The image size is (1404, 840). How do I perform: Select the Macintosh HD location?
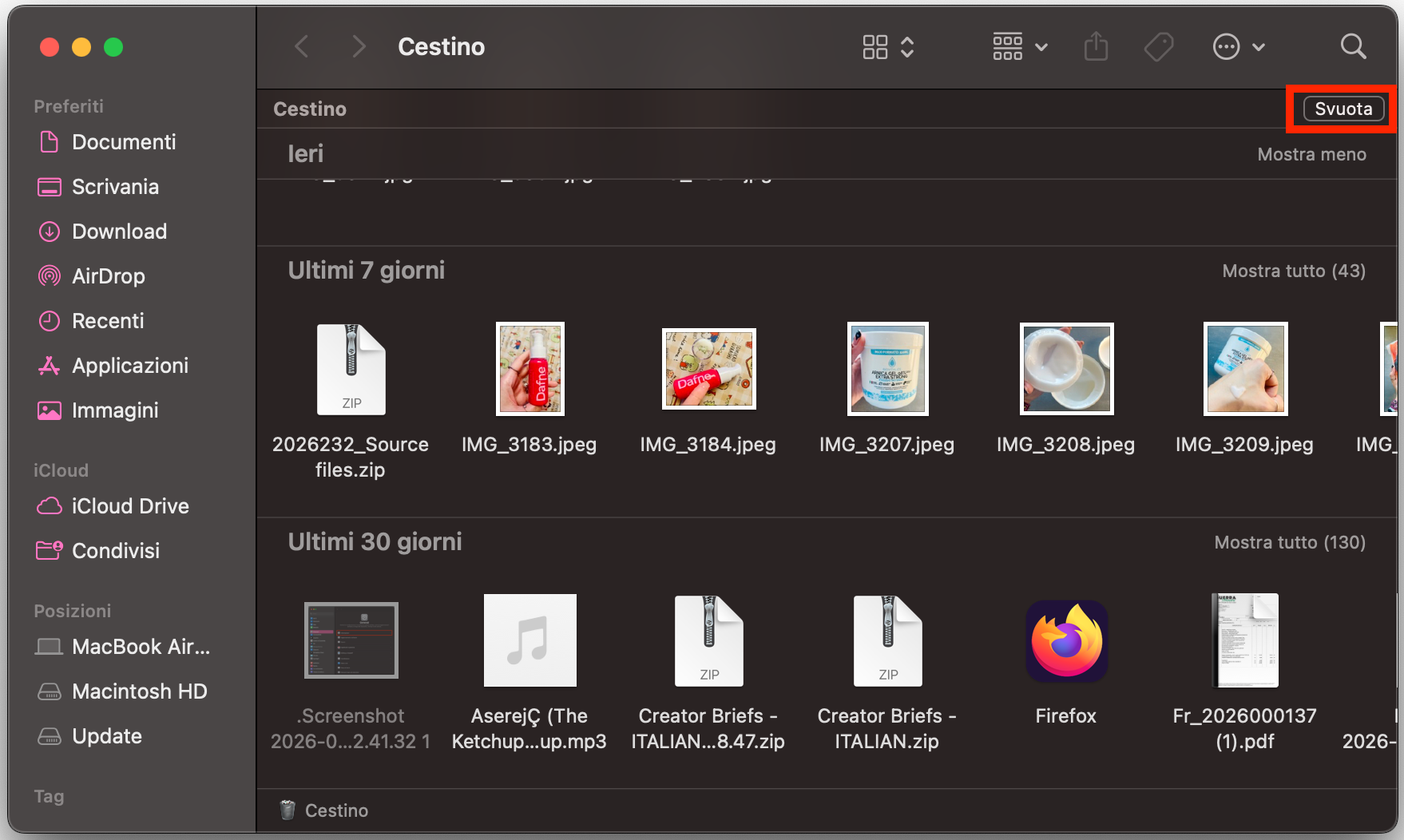(x=141, y=691)
